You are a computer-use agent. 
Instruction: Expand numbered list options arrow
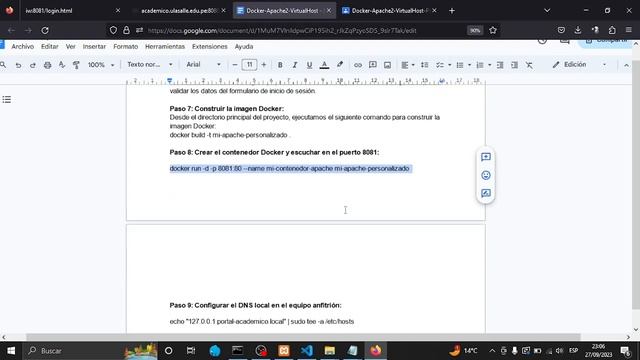point(490,65)
